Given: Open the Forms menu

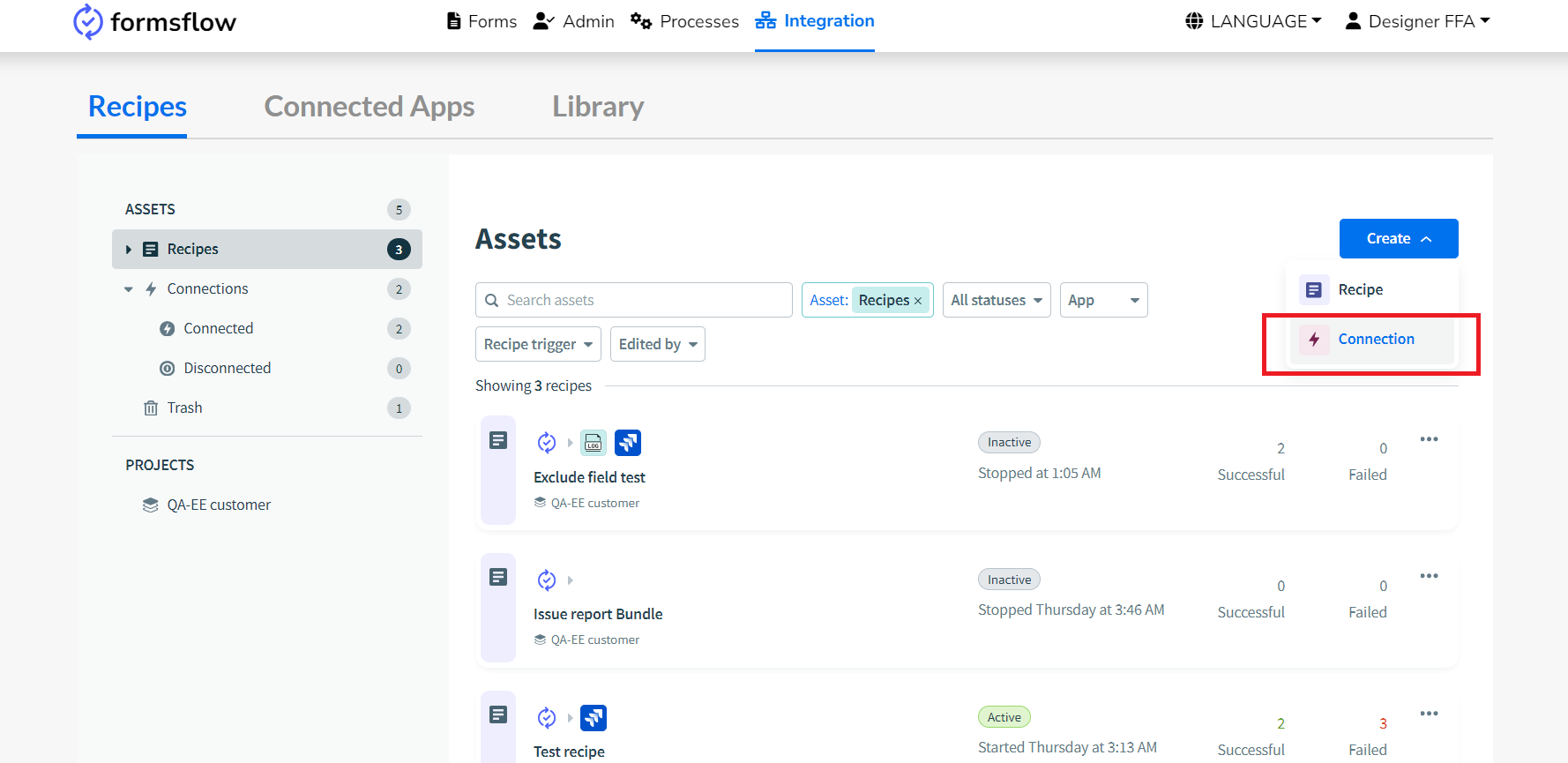Looking at the screenshot, I should tap(482, 21).
